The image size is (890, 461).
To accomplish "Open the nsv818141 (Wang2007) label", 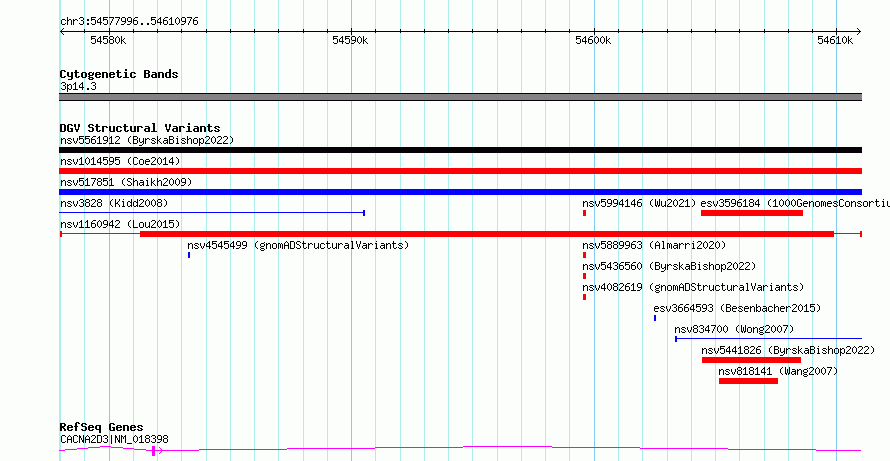I will pyautogui.click(x=778, y=371).
